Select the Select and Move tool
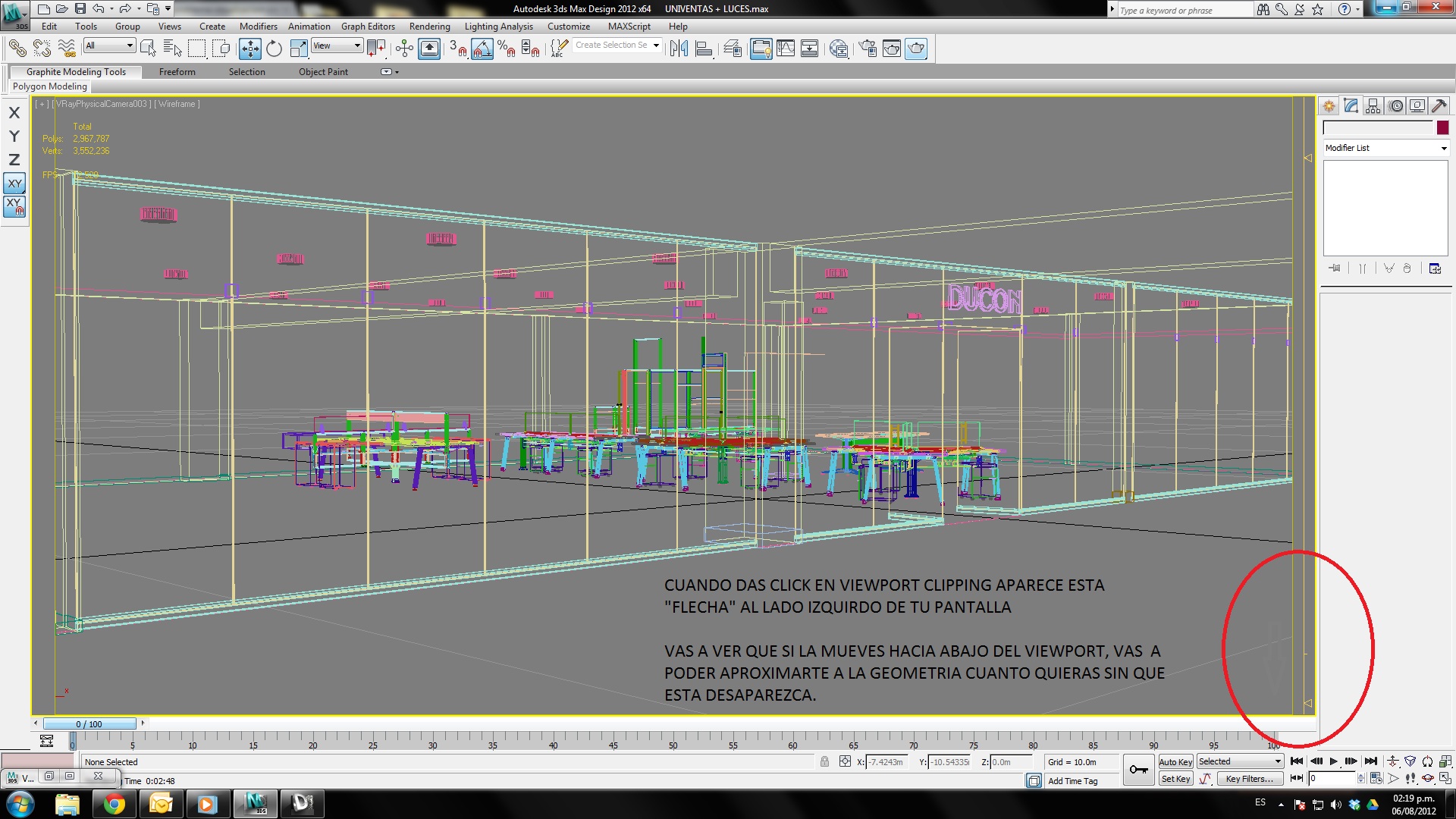Image resolution: width=1456 pixels, height=819 pixels. [249, 49]
